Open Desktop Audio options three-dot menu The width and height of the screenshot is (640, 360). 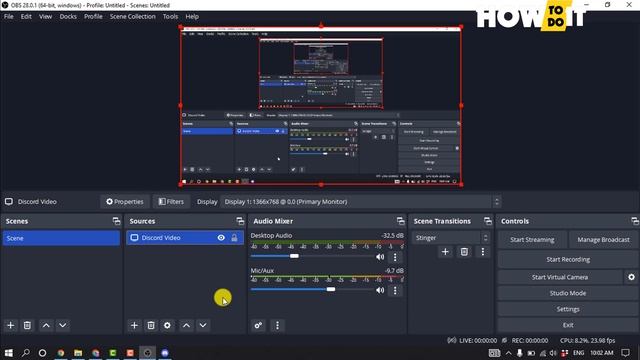coord(395,257)
